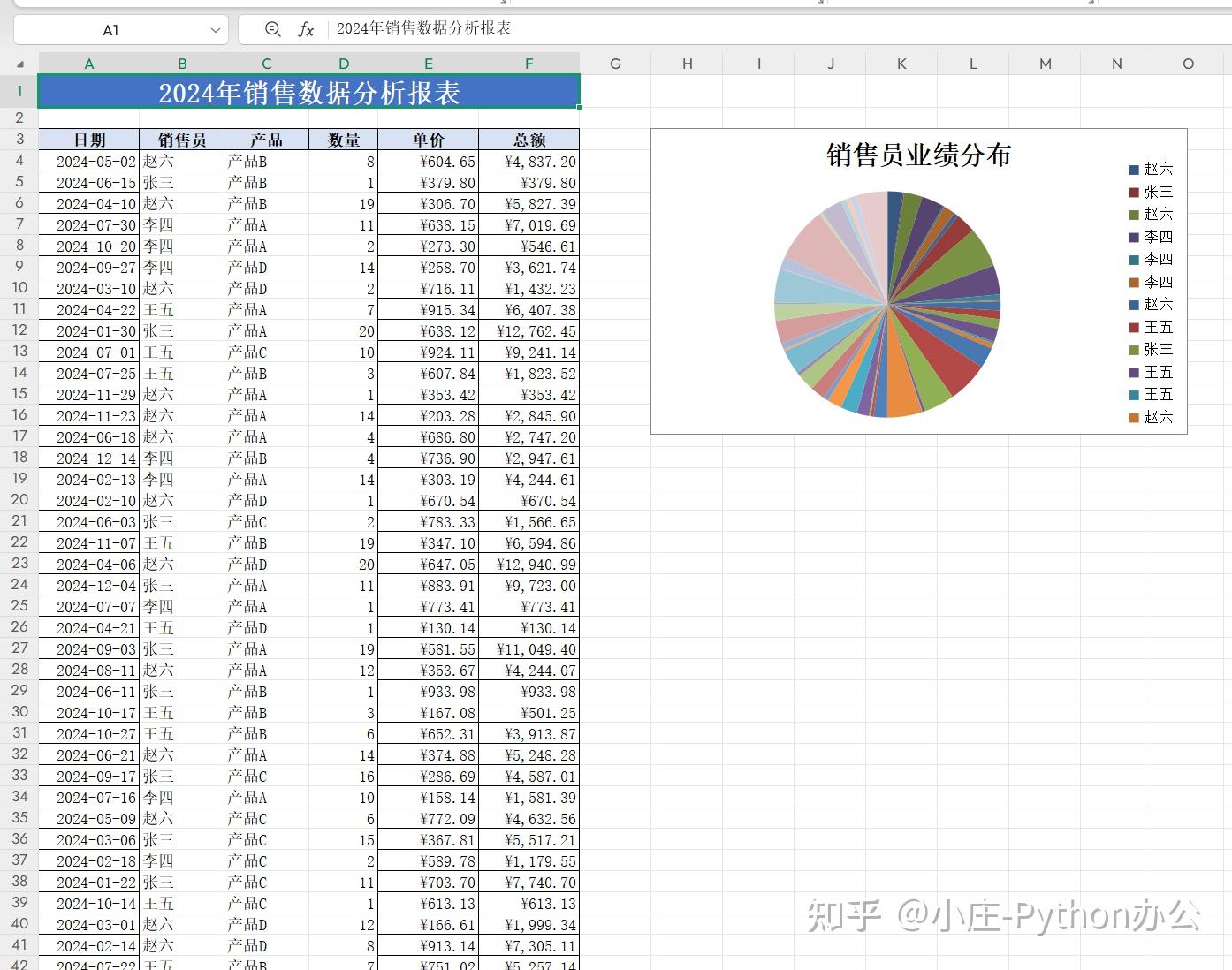Click the select-all triangle above the row numbers

(x=19, y=63)
